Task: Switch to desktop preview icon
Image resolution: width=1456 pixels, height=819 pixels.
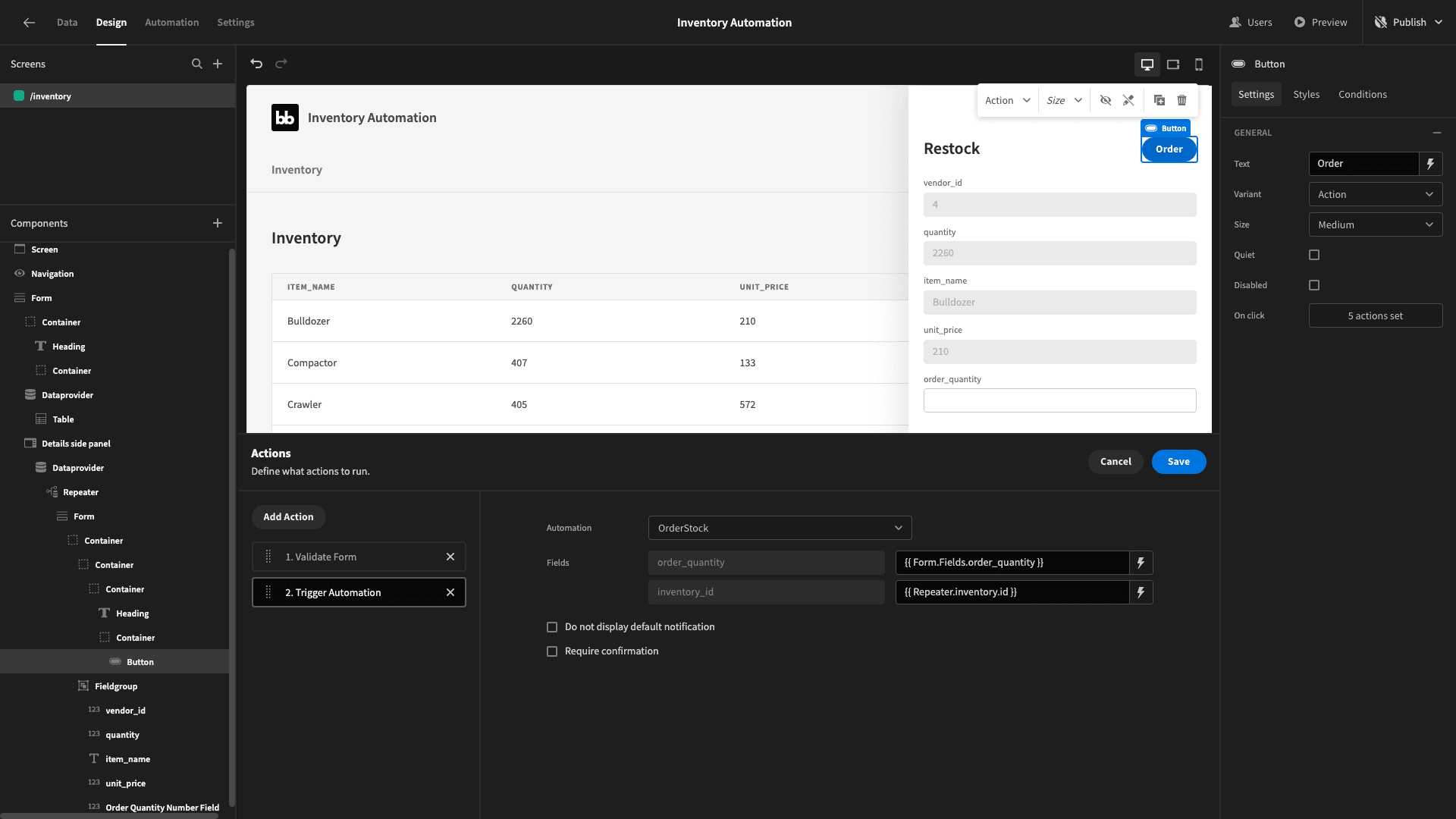Action: (x=1147, y=64)
